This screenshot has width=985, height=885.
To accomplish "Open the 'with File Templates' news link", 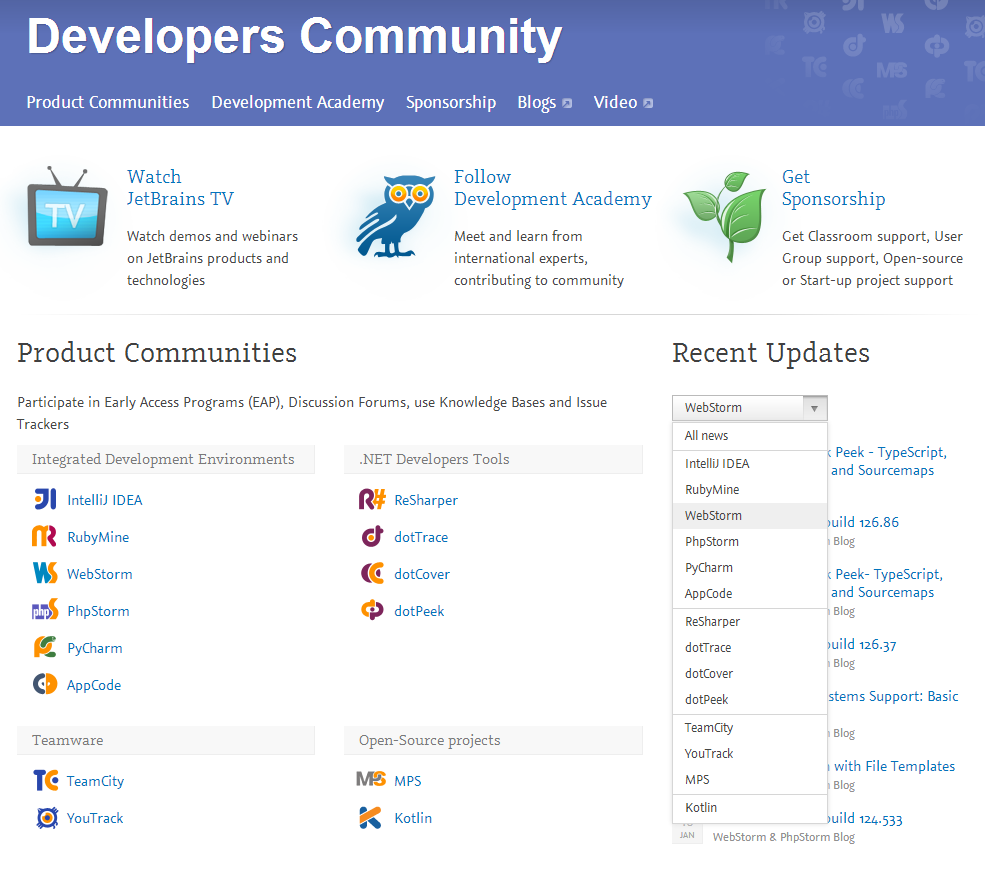I will pyautogui.click(x=894, y=766).
